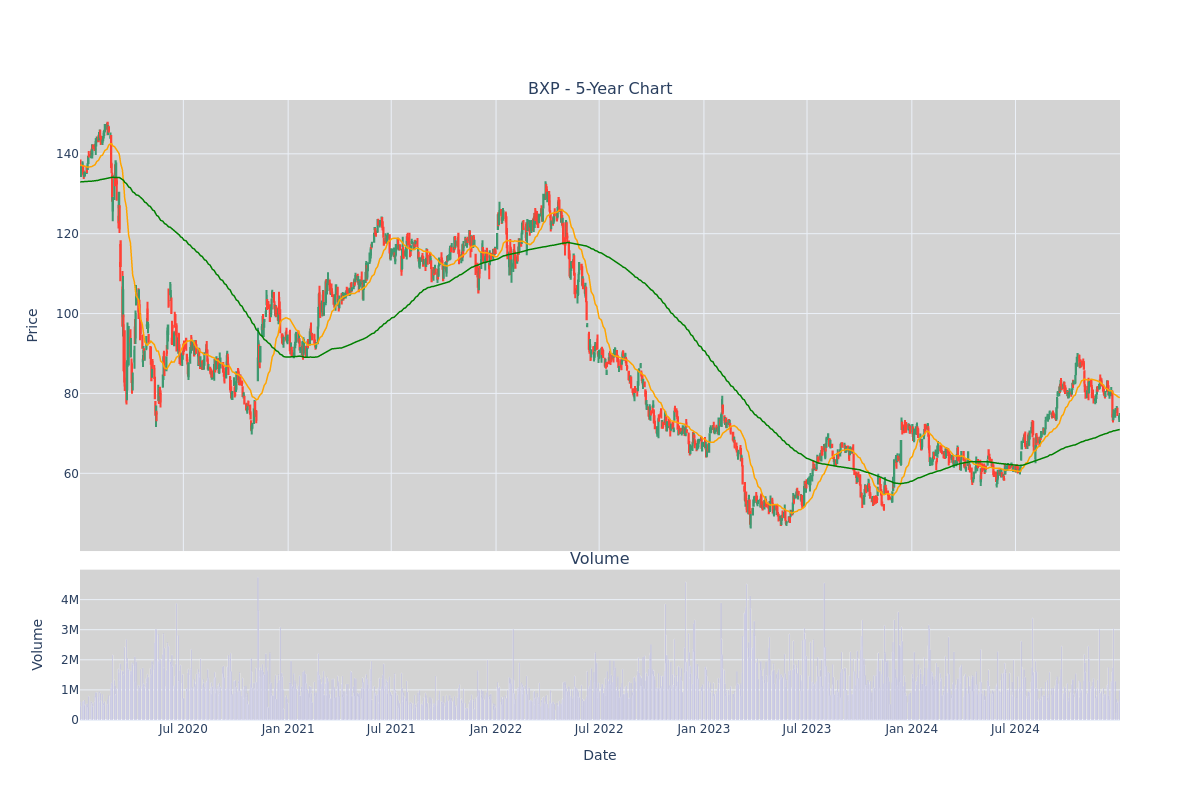Image resolution: width=1200 pixels, height=800 pixels.
Task: Click the 60 price tick label
Action: point(71,474)
